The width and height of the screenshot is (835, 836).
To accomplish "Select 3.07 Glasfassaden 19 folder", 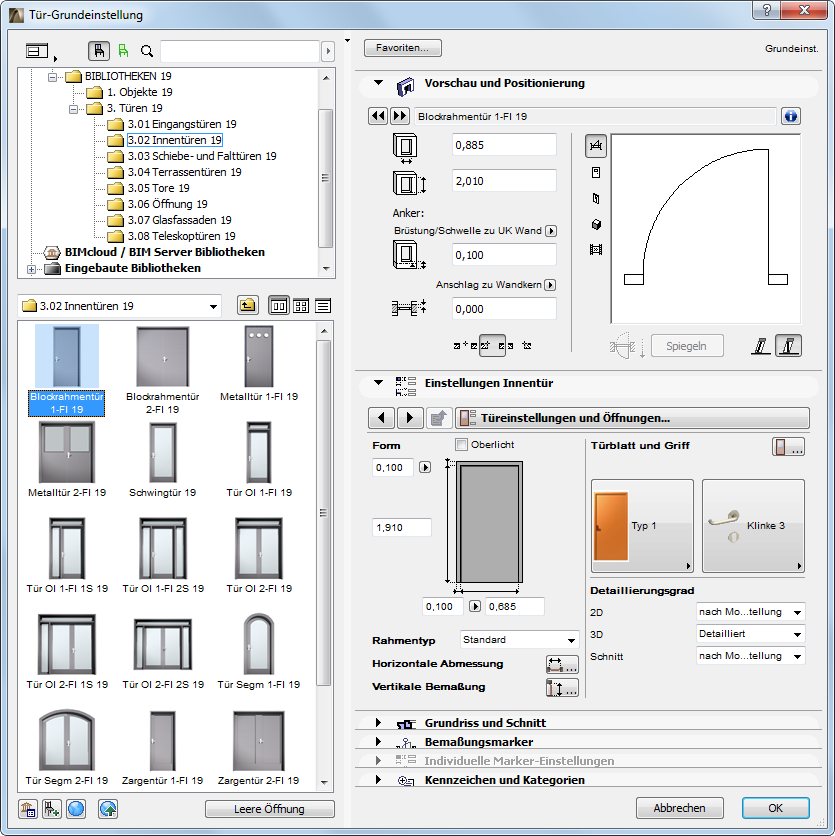I will (179, 220).
